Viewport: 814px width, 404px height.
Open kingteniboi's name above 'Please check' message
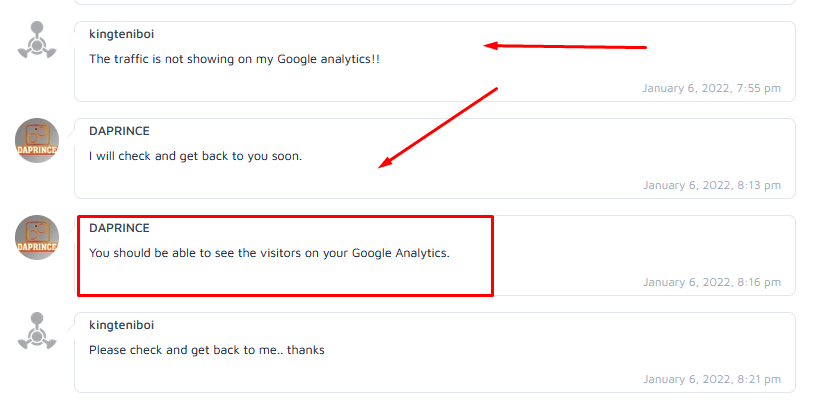(x=121, y=325)
